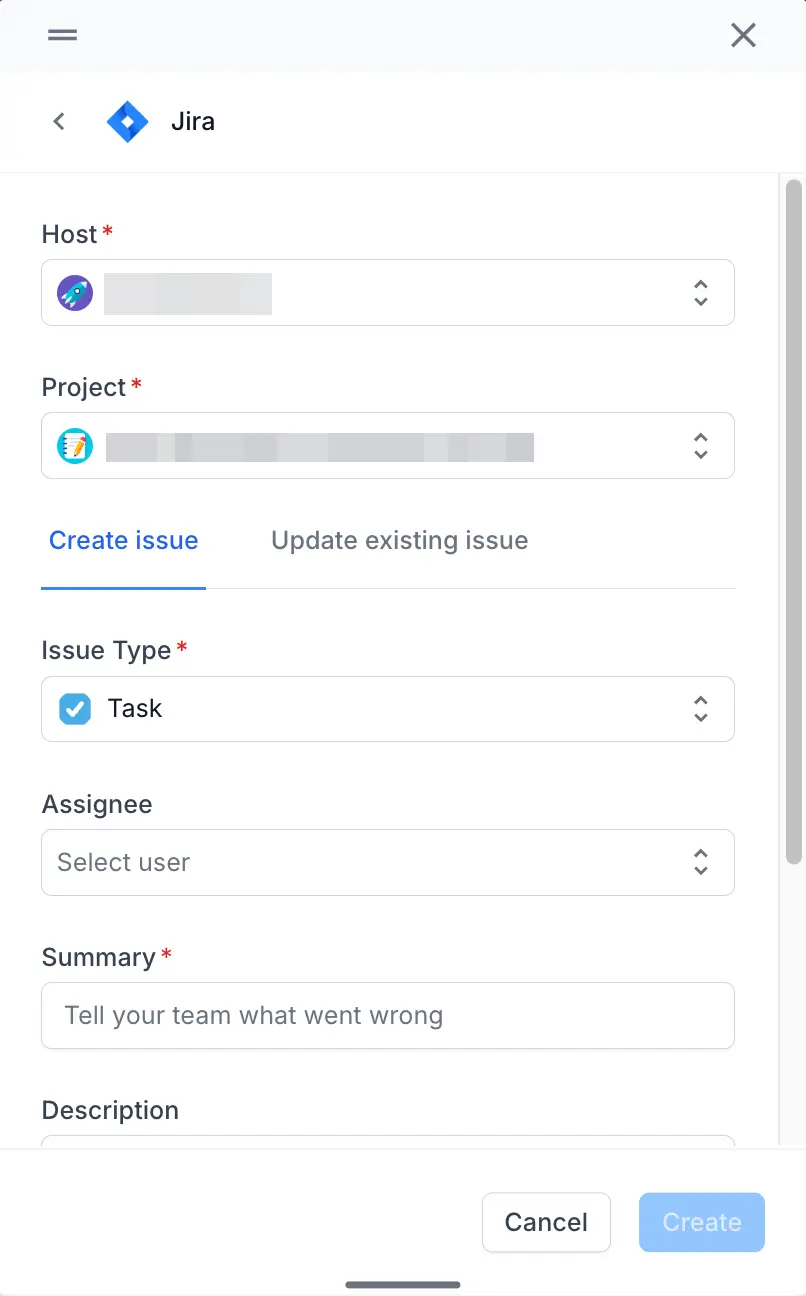Close the panel with X icon
Image resolution: width=806 pixels, height=1296 pixels.
(743, 36)
